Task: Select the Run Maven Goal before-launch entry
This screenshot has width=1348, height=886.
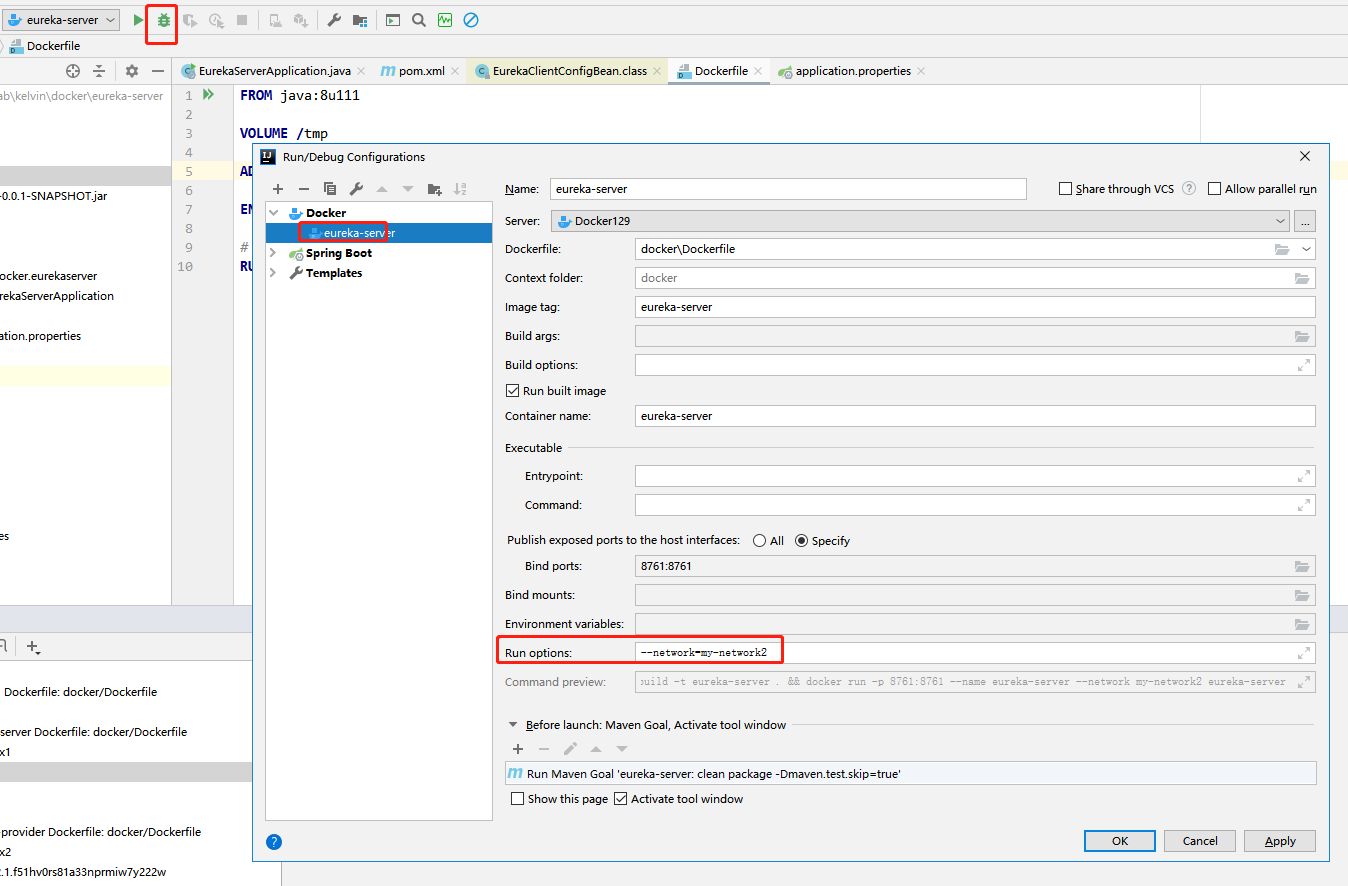Action: (911, 773)
